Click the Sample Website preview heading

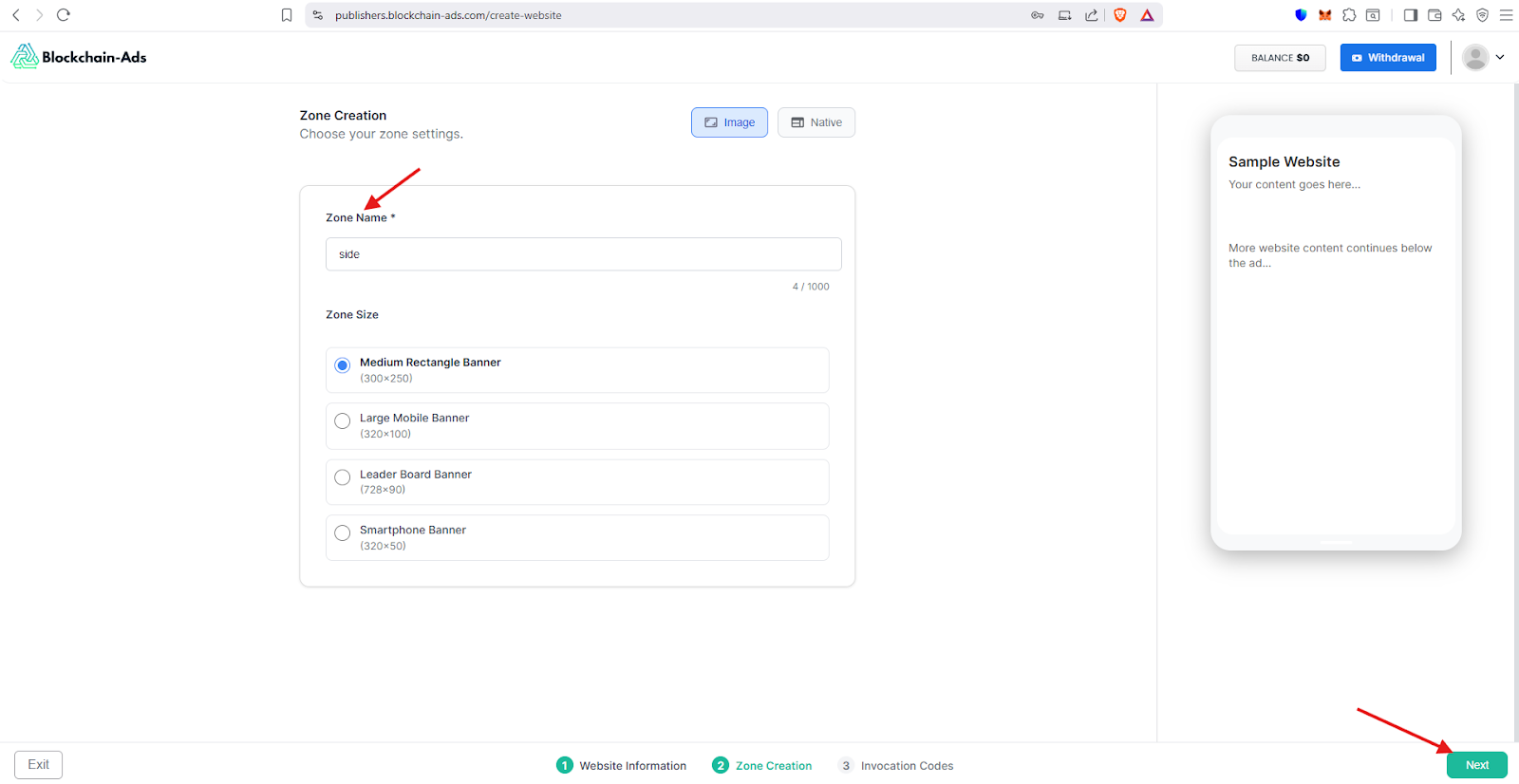pyautogui.click(x=1285, y=162)
